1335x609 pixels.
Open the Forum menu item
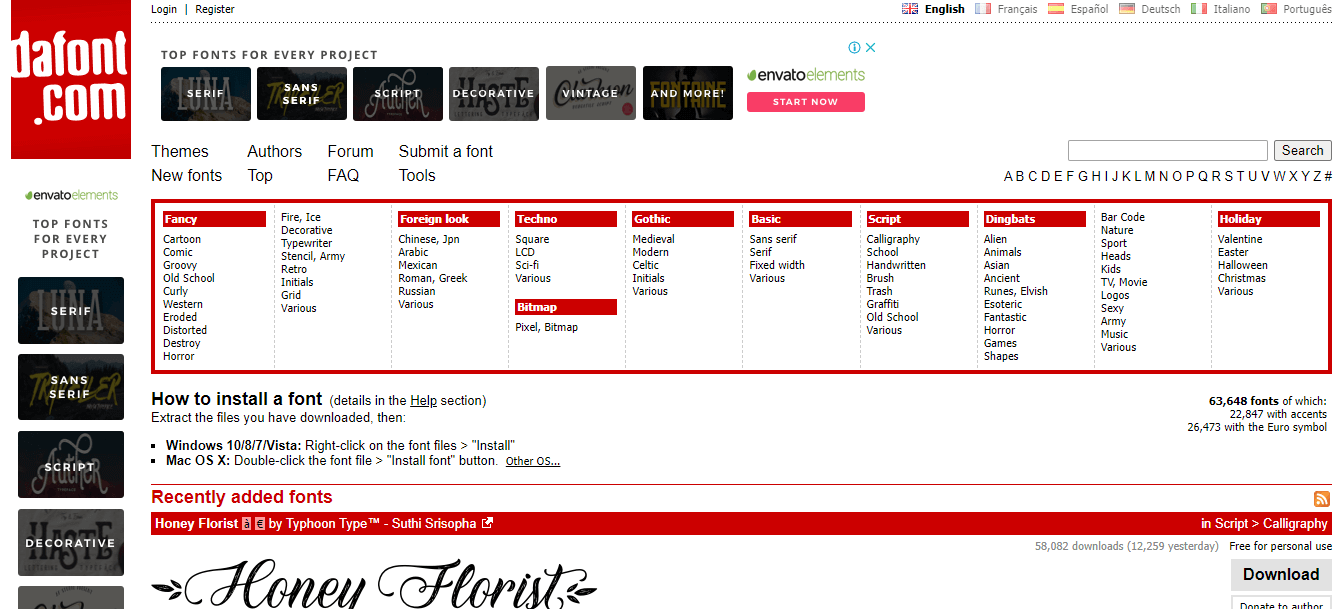tap(350, 151)
